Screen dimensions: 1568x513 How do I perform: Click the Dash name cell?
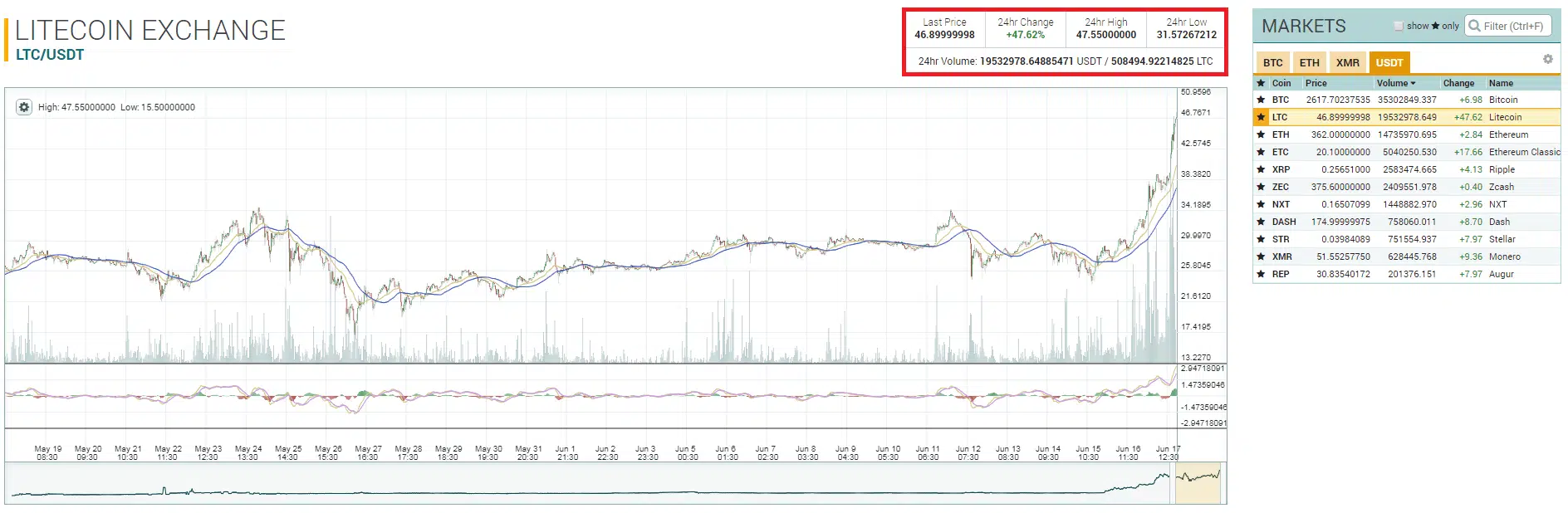[1499, 222]
